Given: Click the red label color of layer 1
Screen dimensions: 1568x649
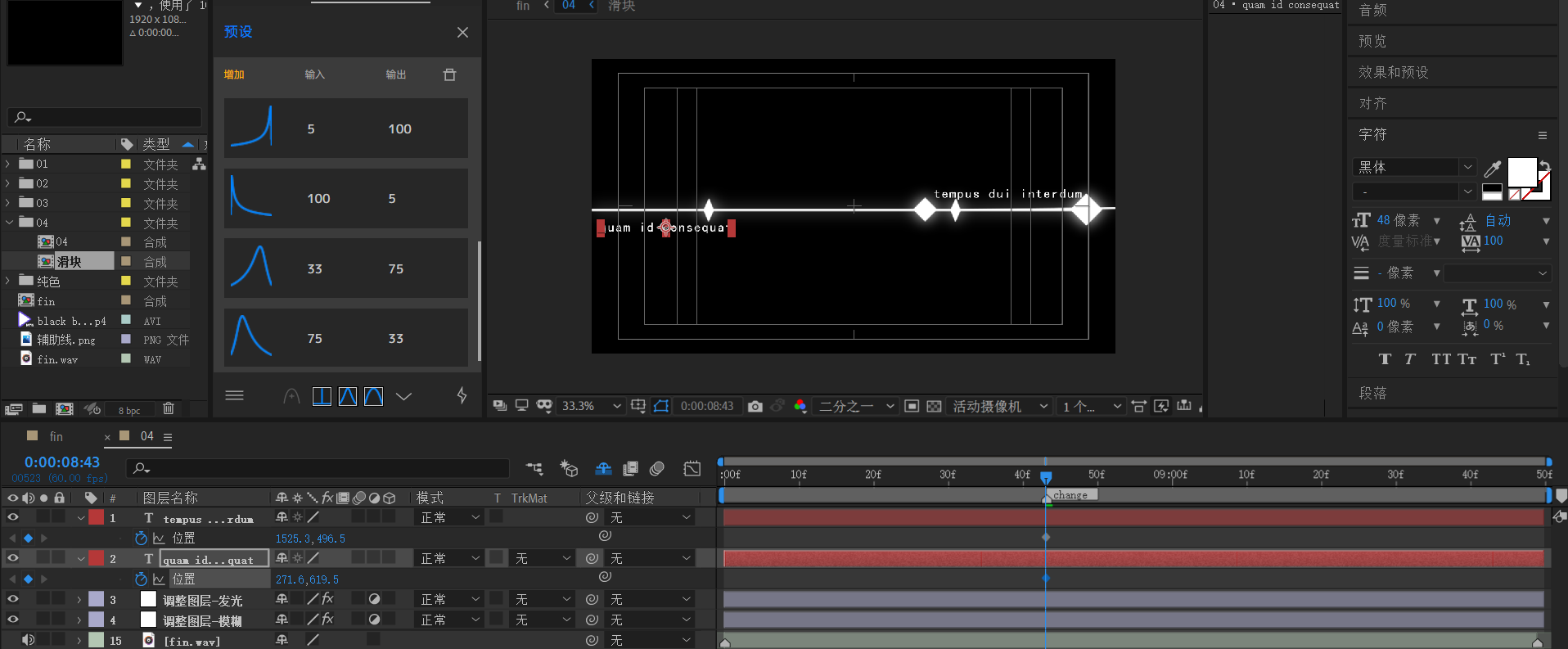Looking at the screenshot, I should [97, 517].
